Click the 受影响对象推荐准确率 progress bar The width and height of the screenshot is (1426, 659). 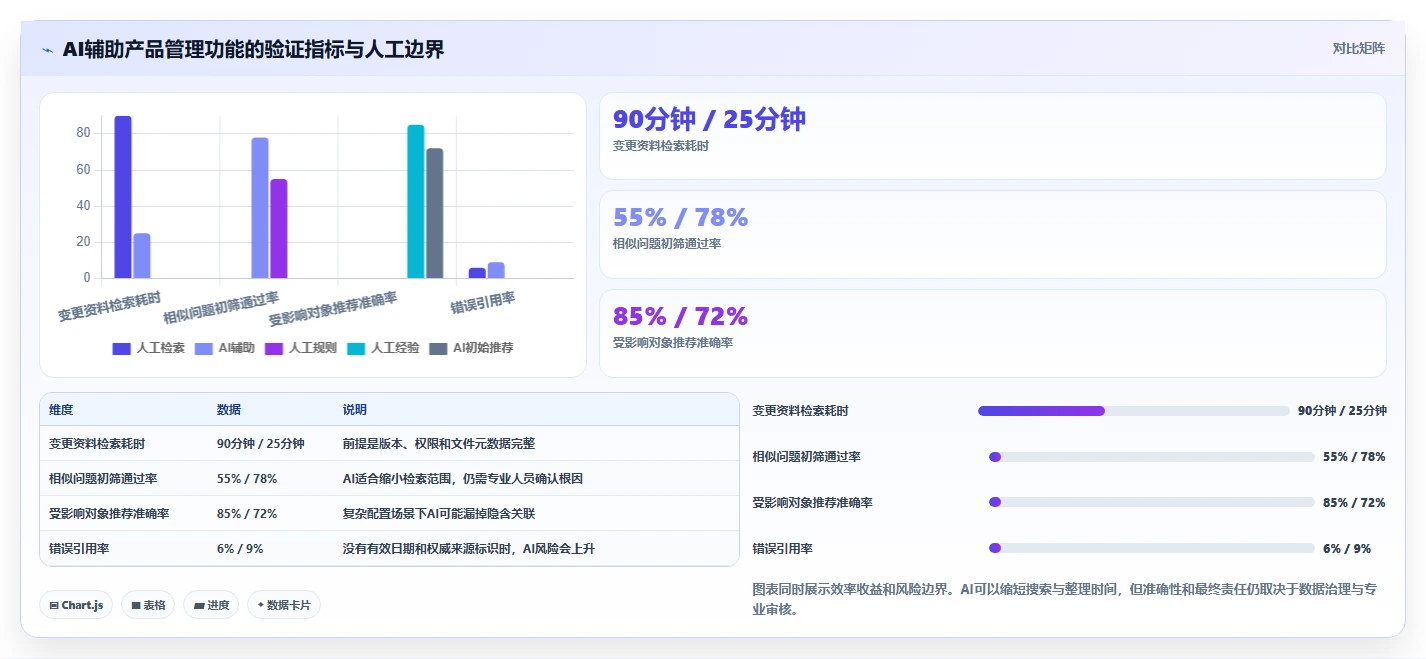(x=1151, y=503)
